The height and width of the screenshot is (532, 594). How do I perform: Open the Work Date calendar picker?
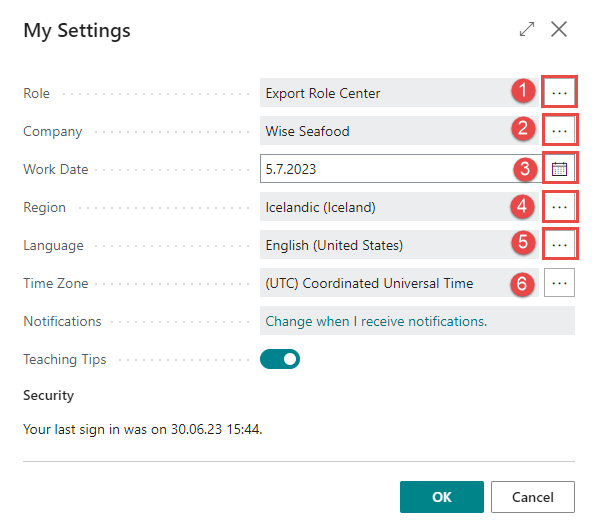coord(559,169)
